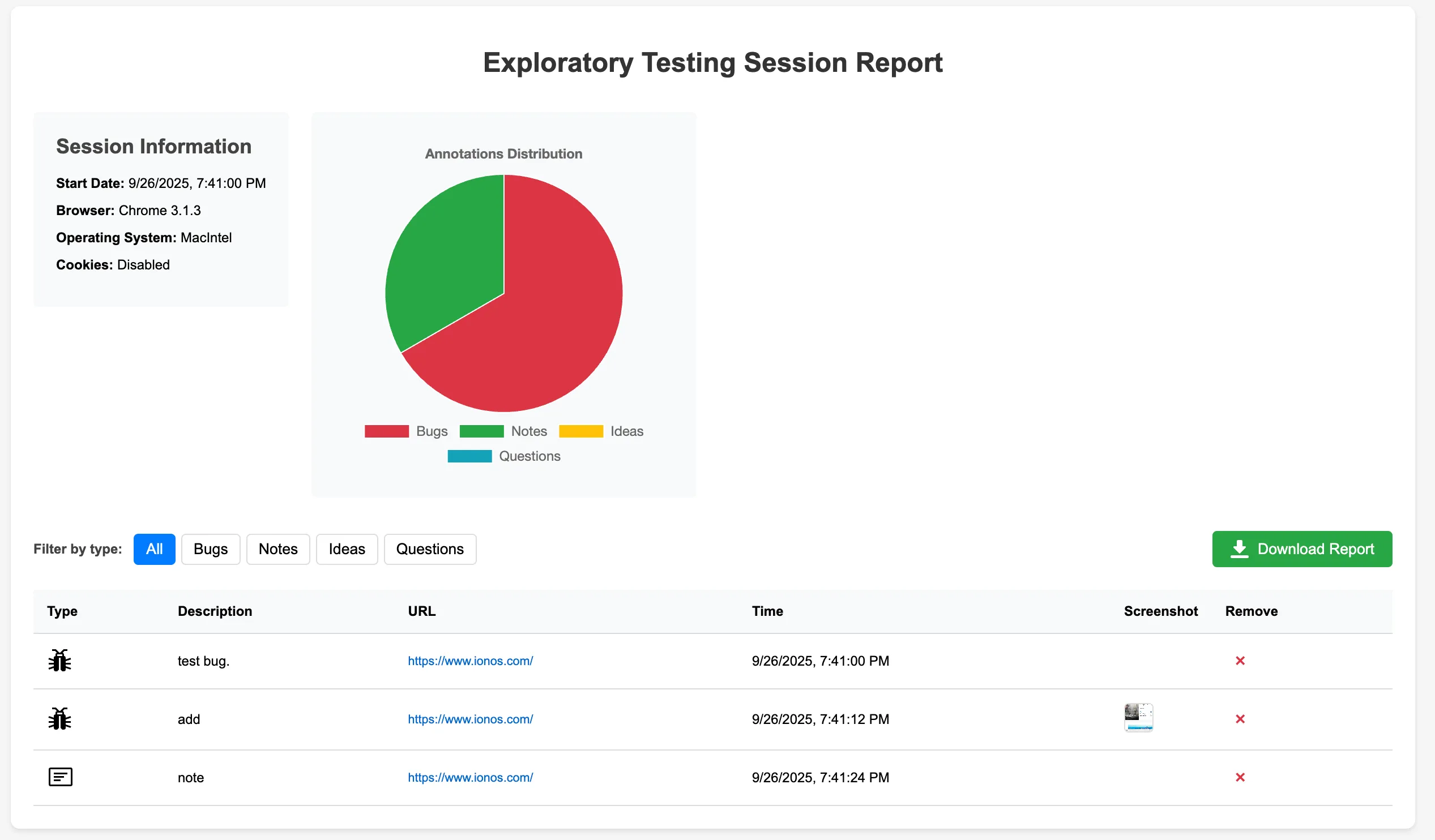Click the yellow Ideas color swatch in the legend
This screenshot has height=840, width=1435.
coord(580,431)
